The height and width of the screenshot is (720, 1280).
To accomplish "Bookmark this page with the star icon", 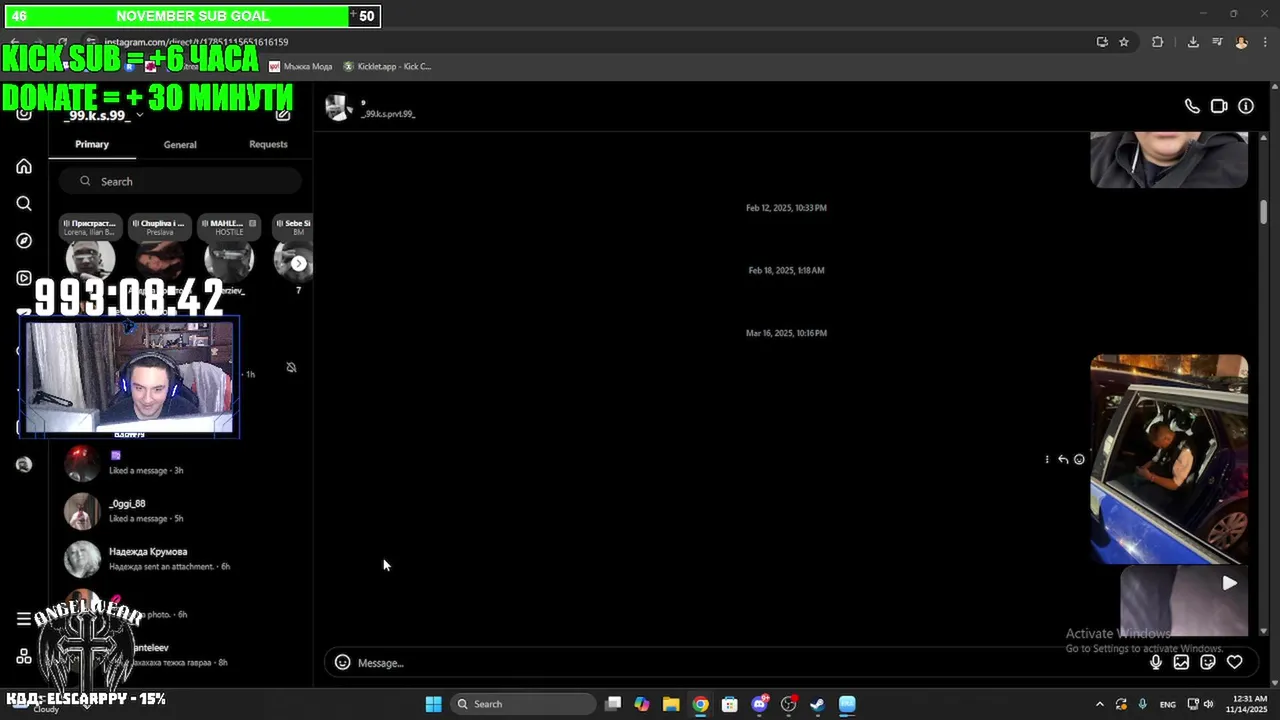I will [1124, 42].
